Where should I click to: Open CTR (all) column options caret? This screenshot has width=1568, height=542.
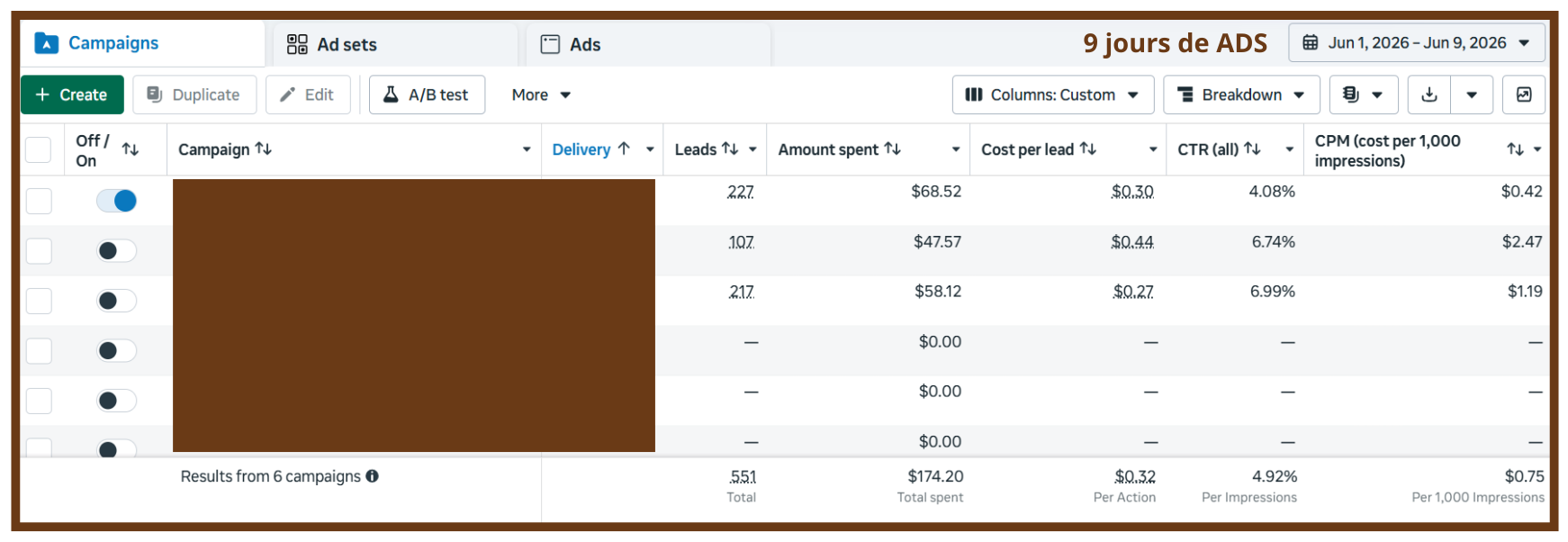[1290, 149]
